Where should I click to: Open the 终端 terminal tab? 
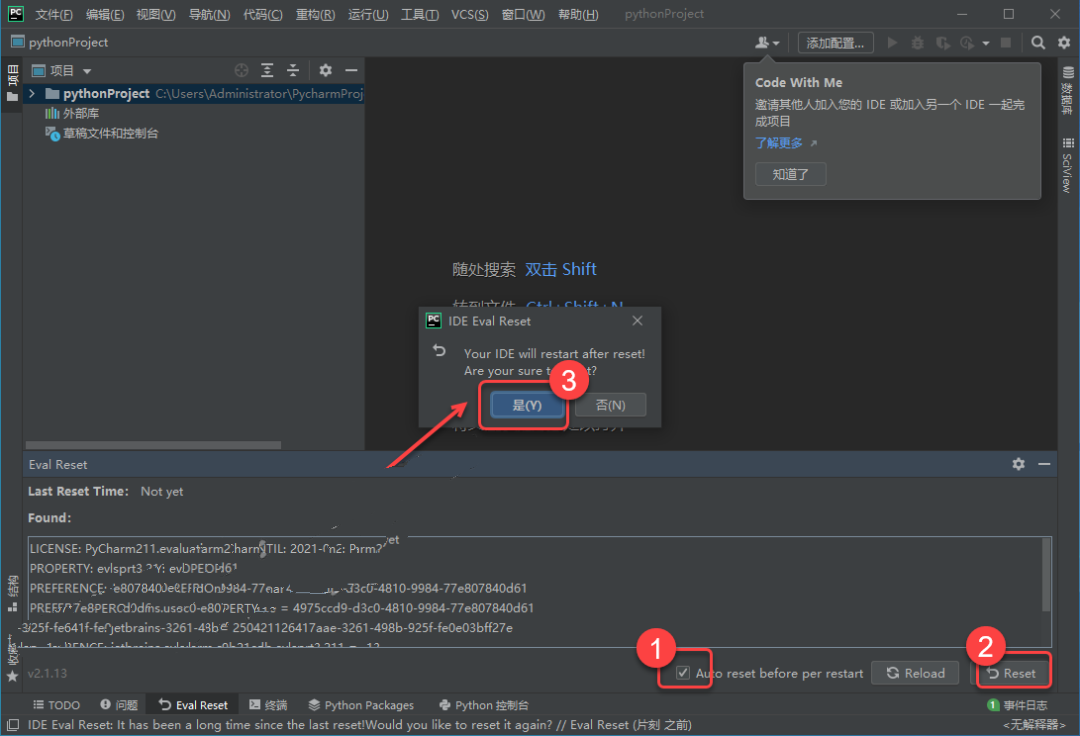pyautogui.click(x=268, y=705)
